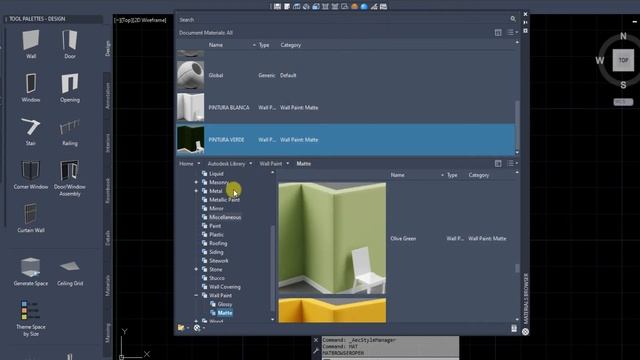Toggle library panel layout icon

(498, 163)
